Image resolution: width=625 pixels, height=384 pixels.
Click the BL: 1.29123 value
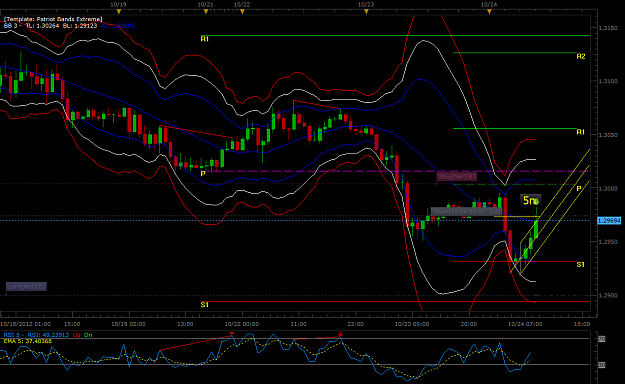point(80,26)
